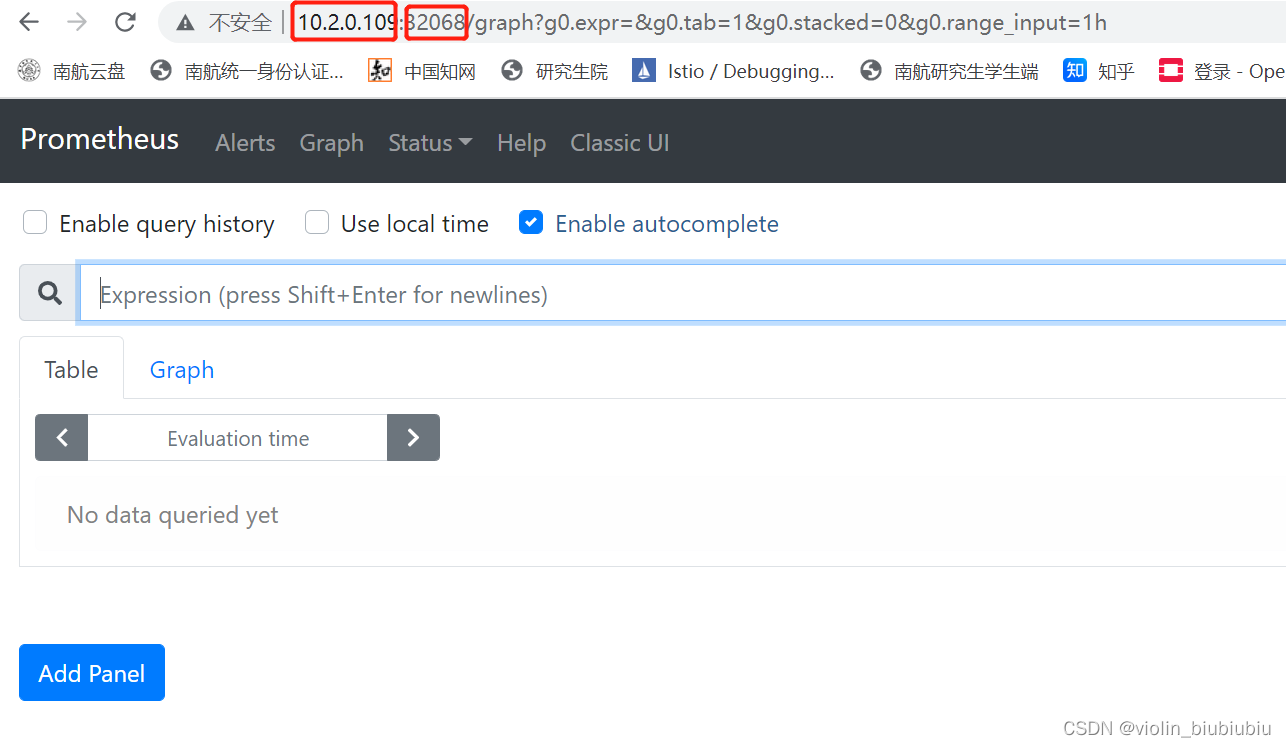Click the magnifier search icon beside expression
This screenshot has height=747, width=1286.
coord(49,293)
